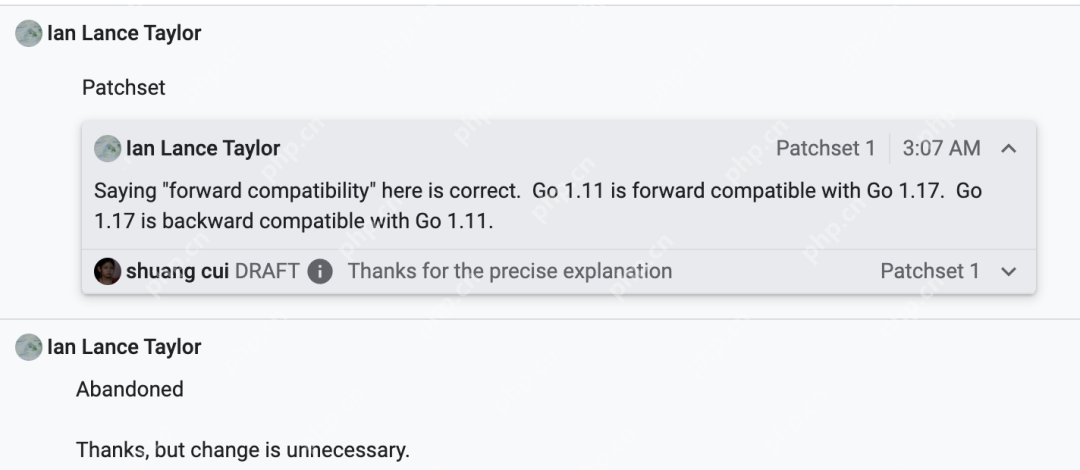Click shuang cui's profile avatar
Image resolution: width=1080 pixels, height=470 pixels.
pos(107,271)
